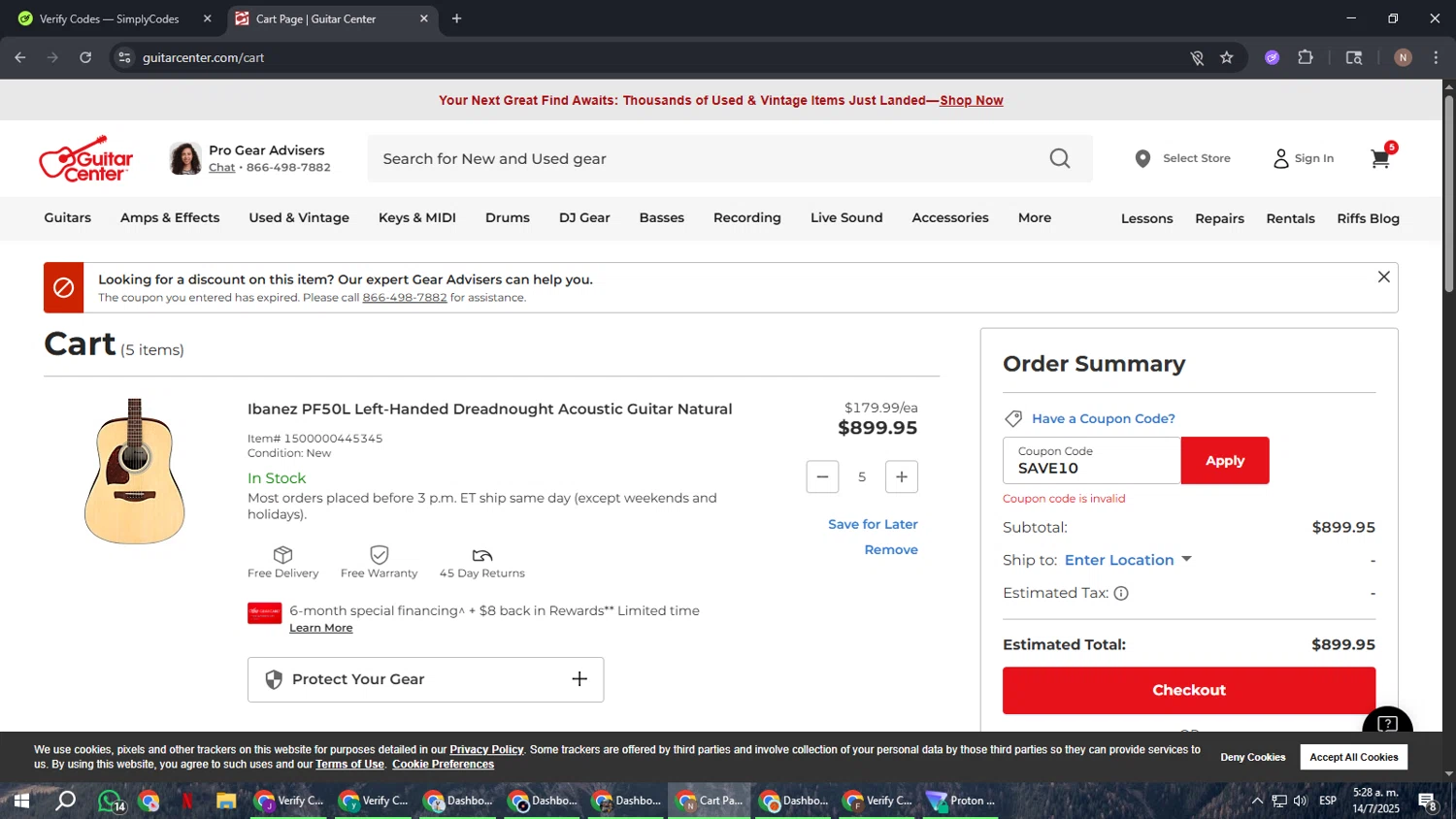
Task: Open the Amps & Effects menu
Action: click(x=170, y=217)
